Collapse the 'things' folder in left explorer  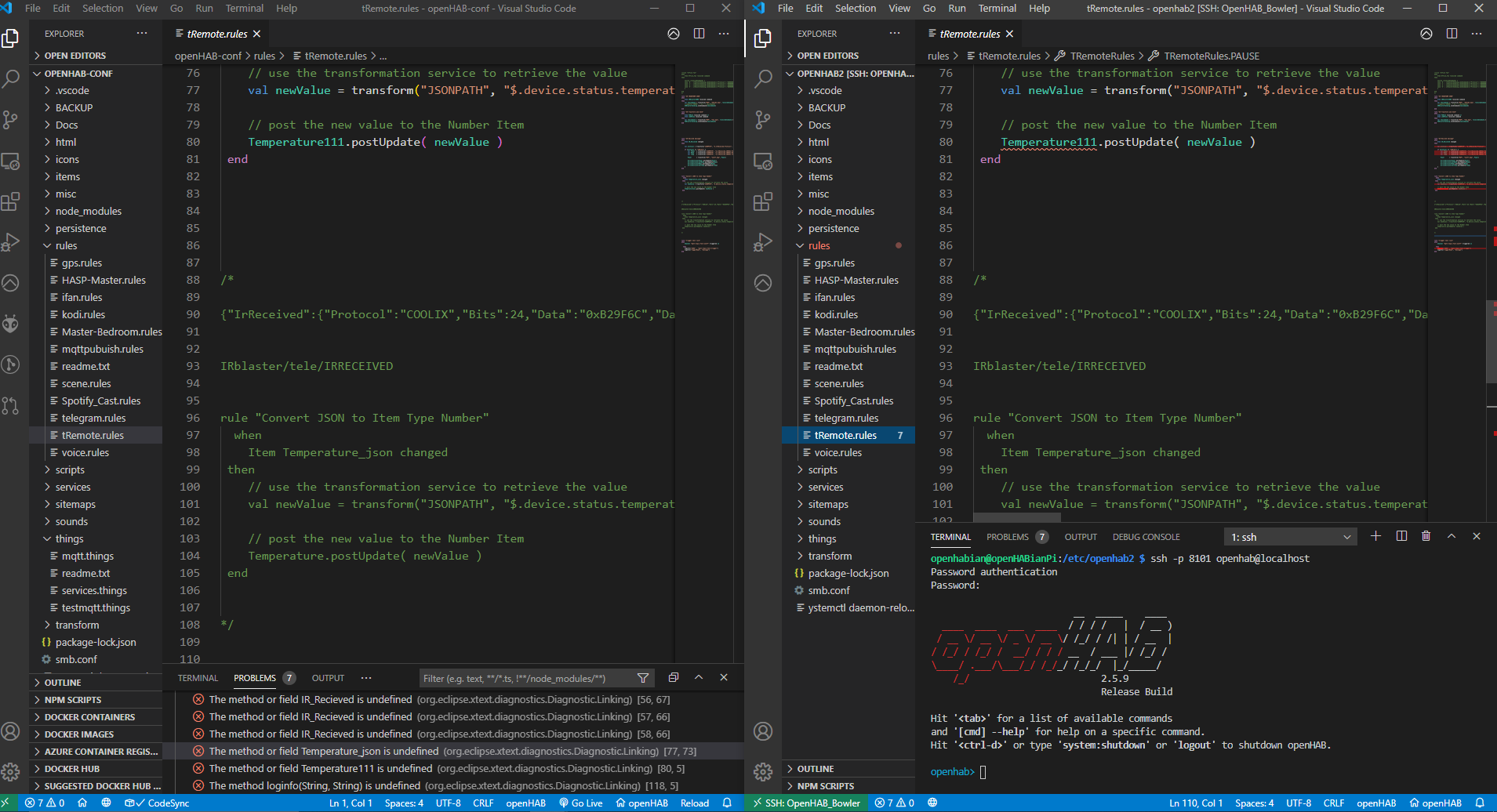[69, 538]
